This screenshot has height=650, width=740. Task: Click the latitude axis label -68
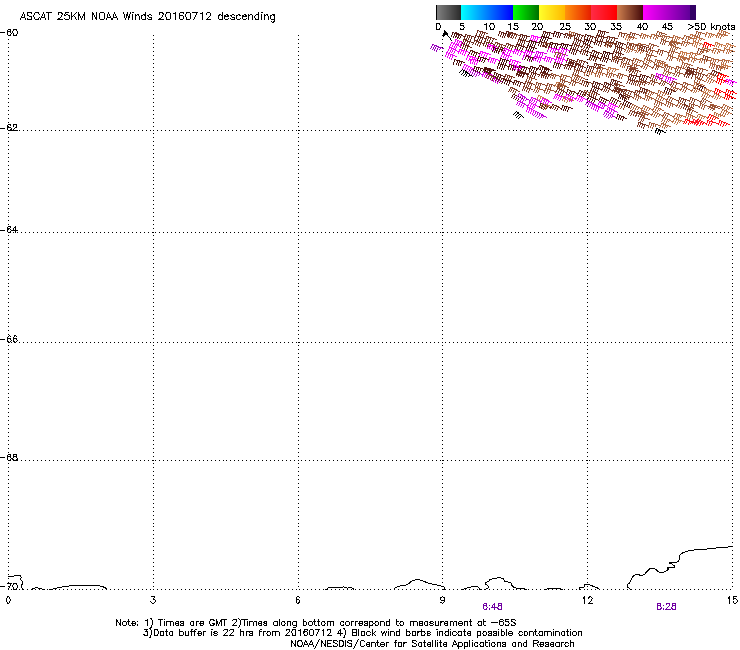[x=9, y=457]
